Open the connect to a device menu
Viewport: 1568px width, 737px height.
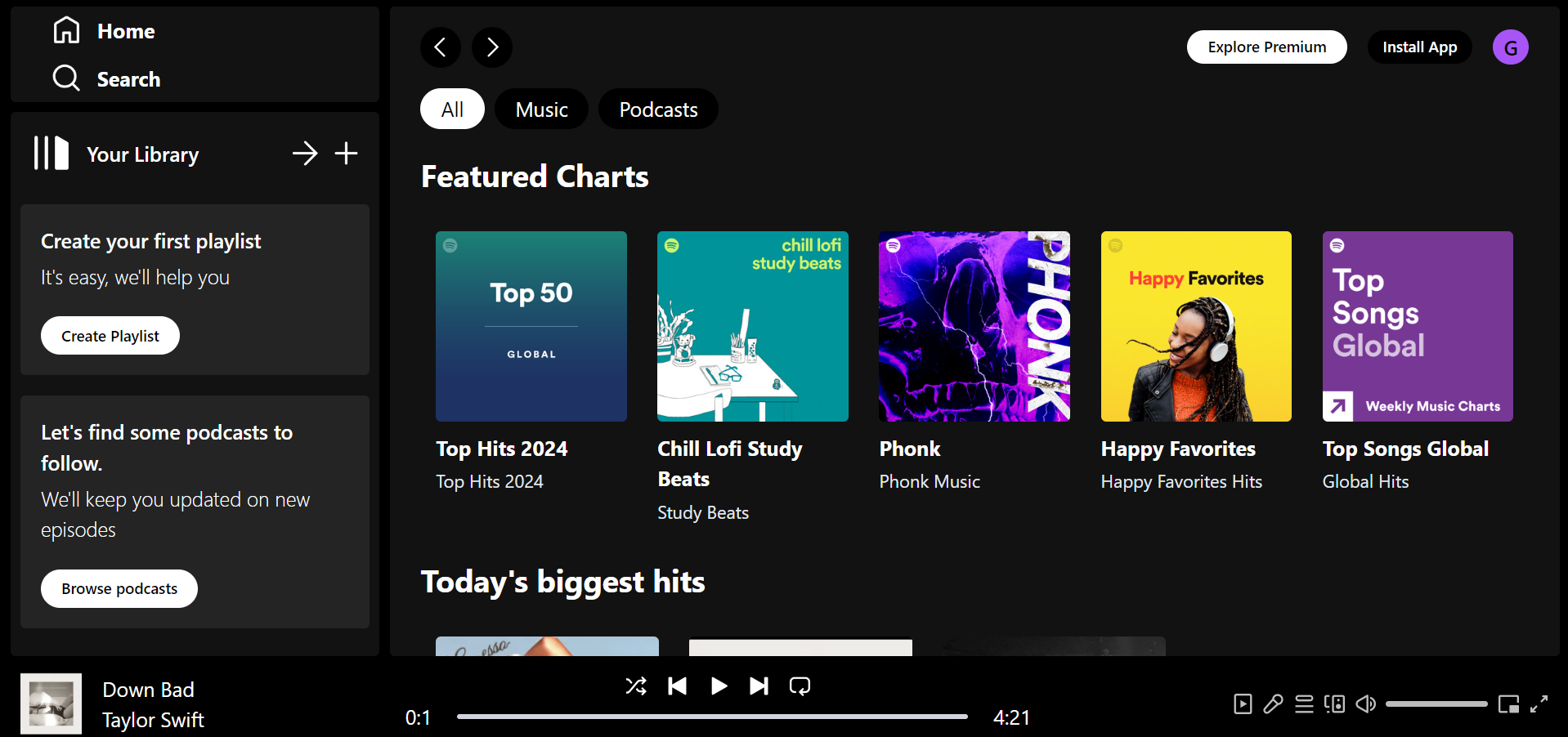click(x=1334, y=703)
